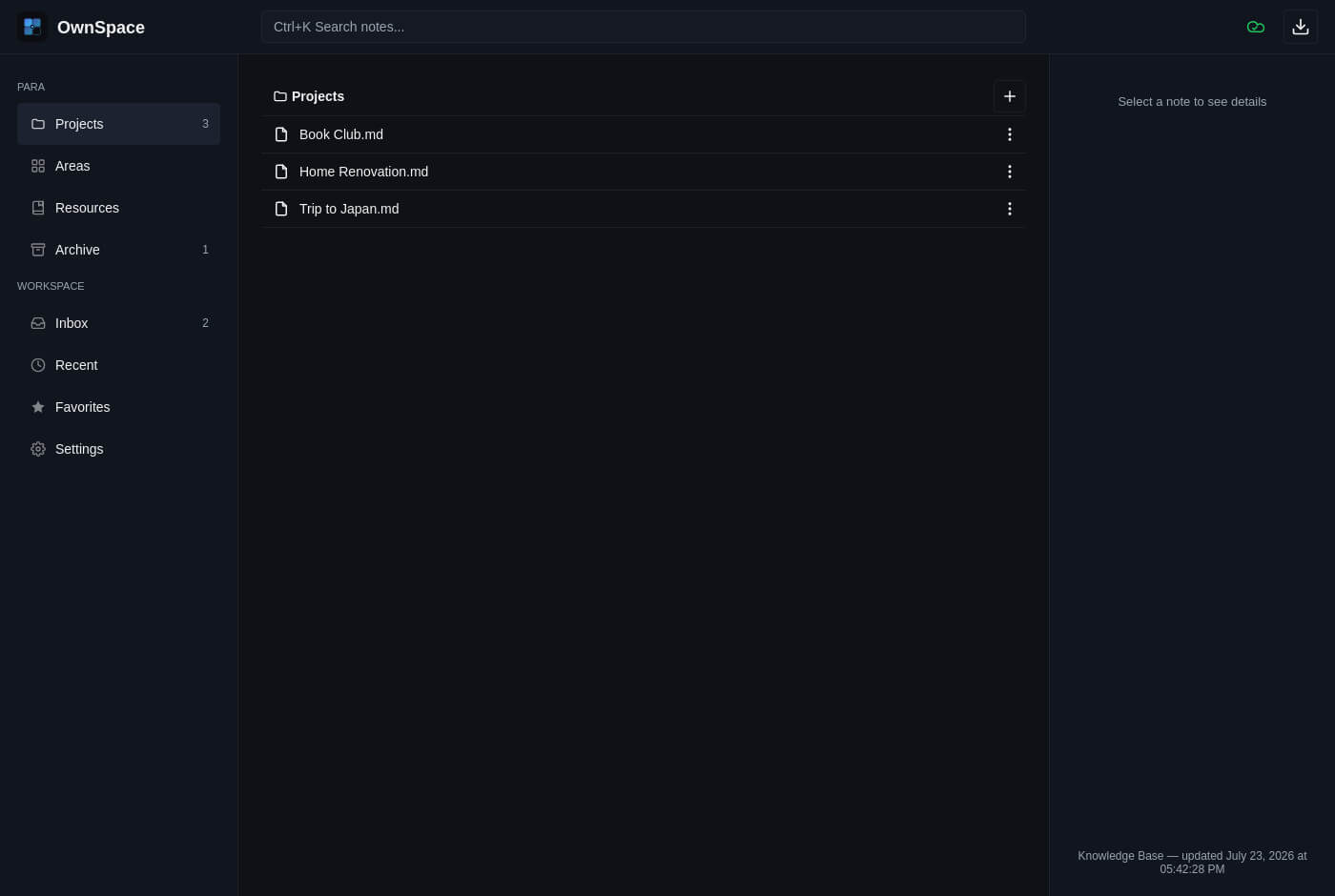1335x896 pixels.
Task: Open the Trip to Japan.md note
Action: pos(644,209)
